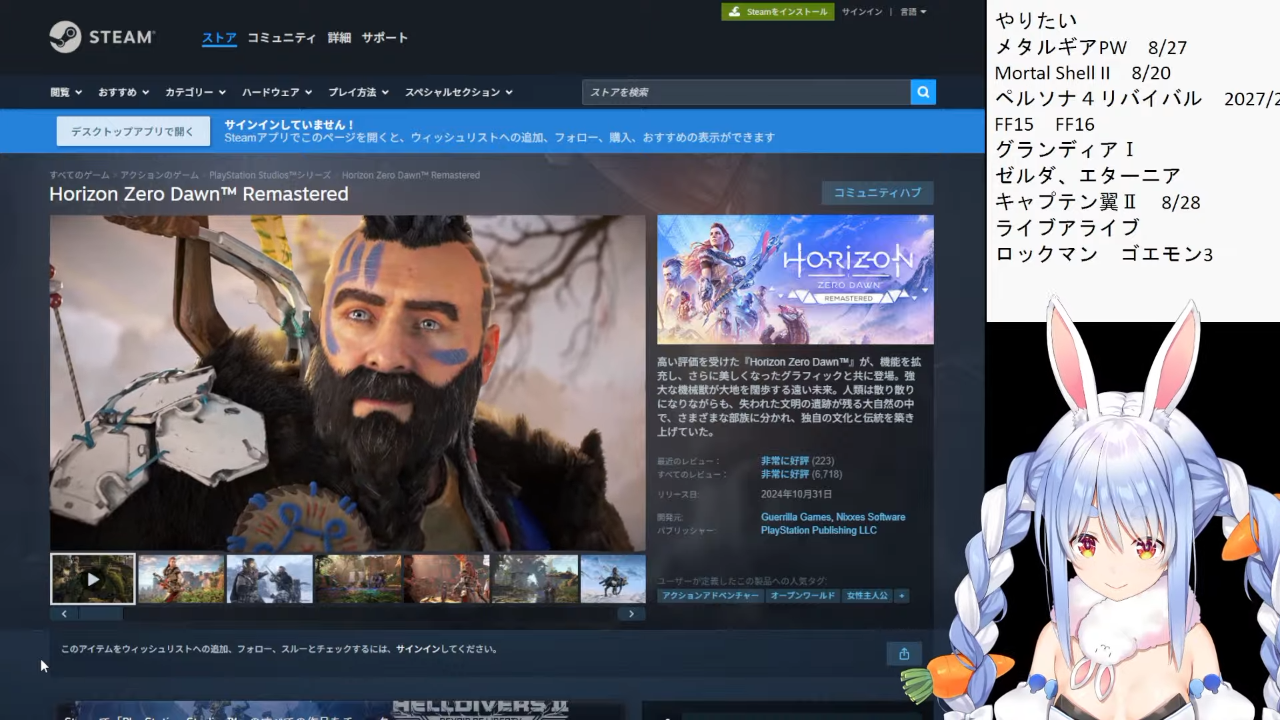The width and height of the screenshot is (1280, 720).
Task: Click the share icon button
Action: point(904,654)
